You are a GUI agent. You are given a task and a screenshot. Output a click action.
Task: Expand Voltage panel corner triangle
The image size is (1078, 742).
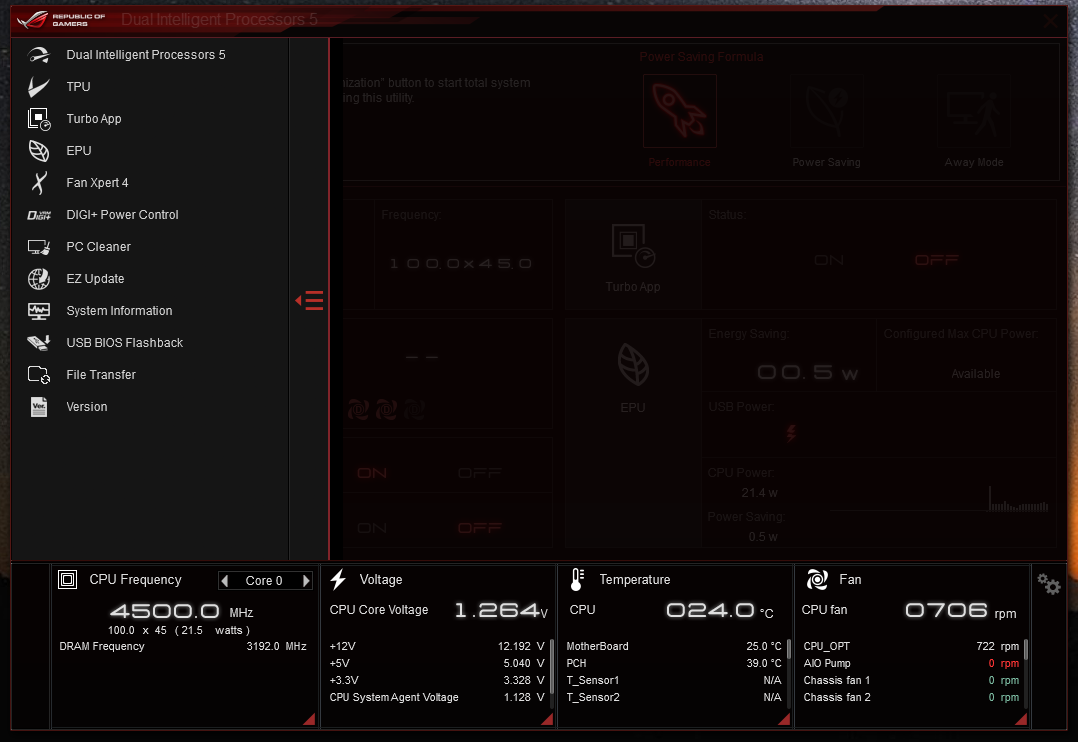coord(547,719)
